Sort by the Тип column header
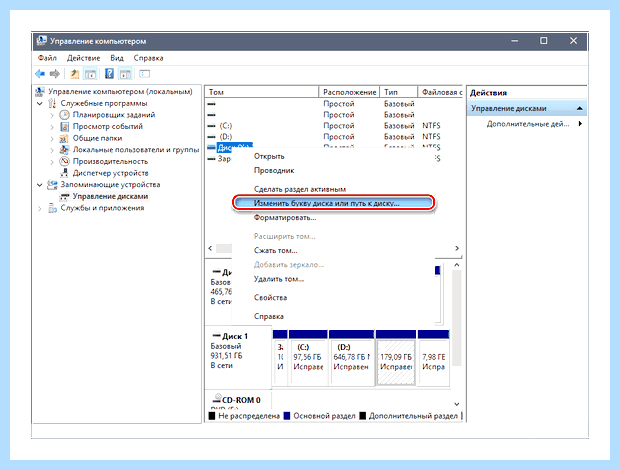620x470 pixels. pos(399,92)
